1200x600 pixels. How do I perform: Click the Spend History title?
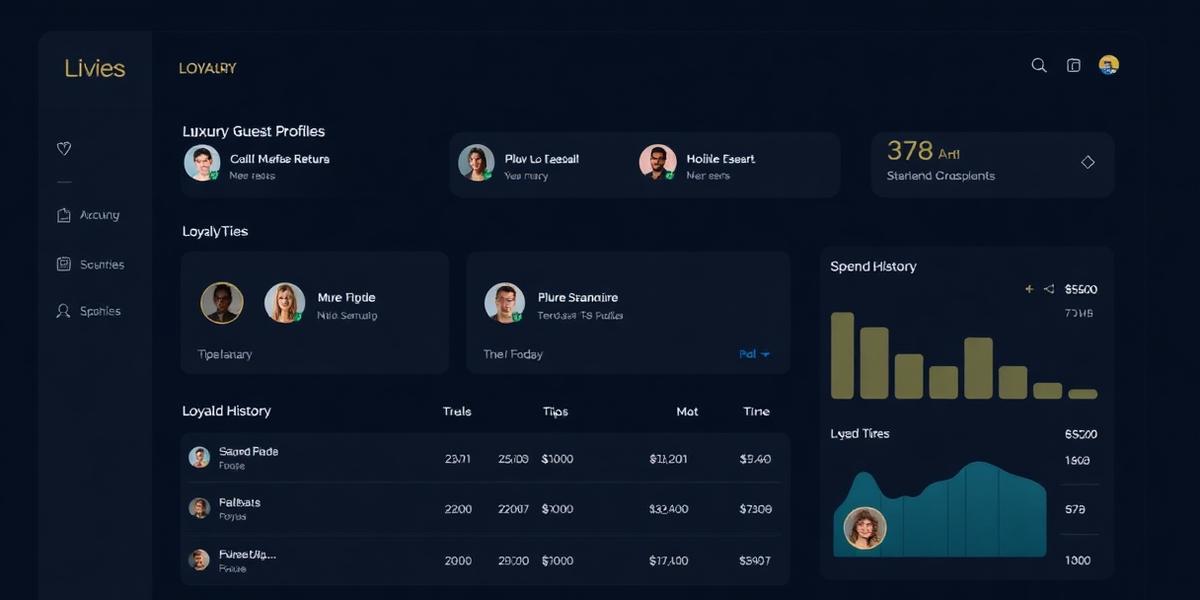pyautogui.click(x=873, y=266)
